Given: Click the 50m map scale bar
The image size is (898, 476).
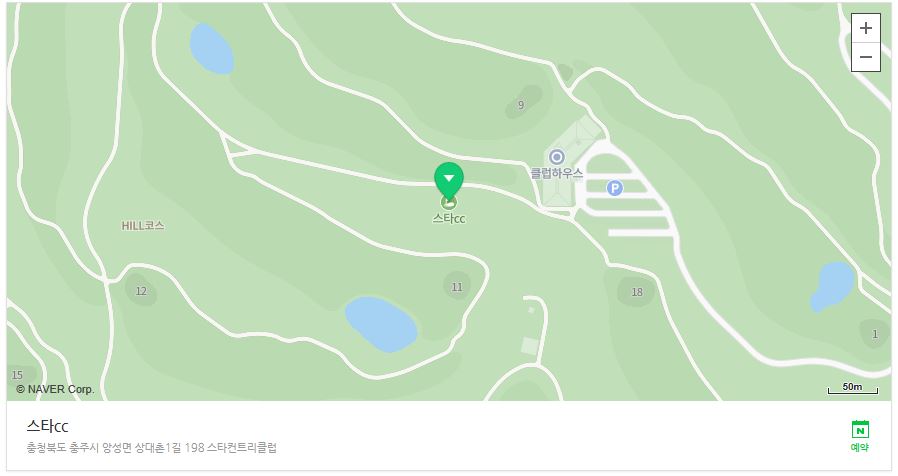Looking at the screenshot, I should pos(853,388).
